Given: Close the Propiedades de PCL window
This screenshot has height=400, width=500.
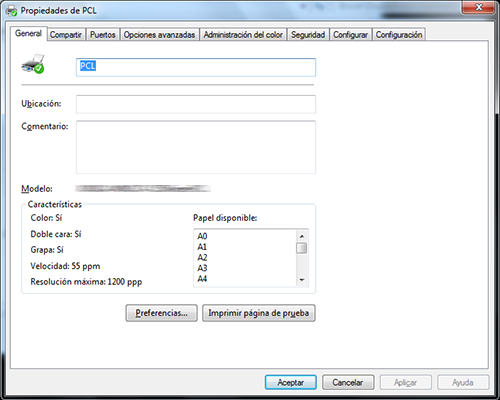Looking at the screenshot, I should coord(478,8).
